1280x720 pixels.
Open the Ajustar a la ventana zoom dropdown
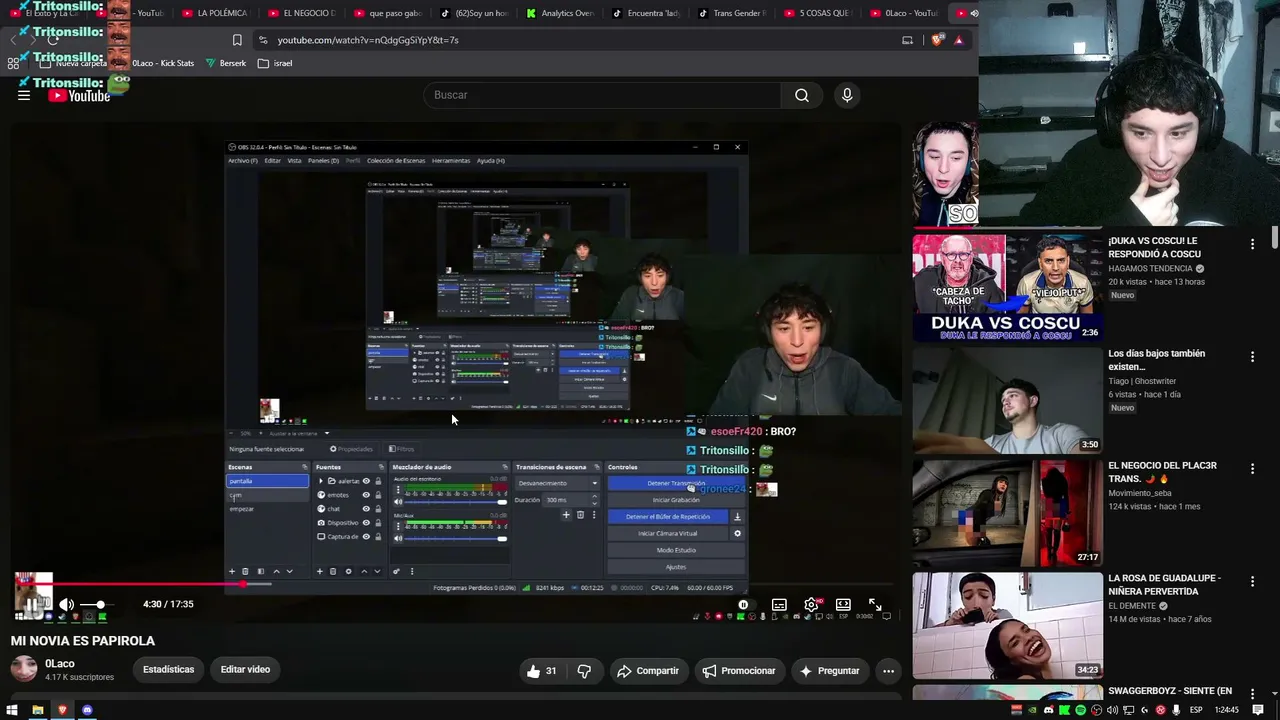click(x=298, y=433)
